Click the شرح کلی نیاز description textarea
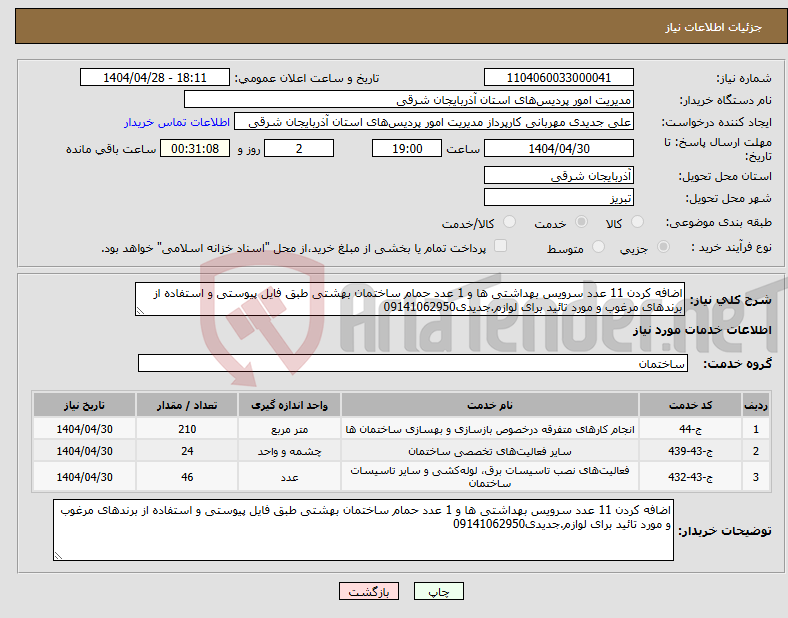The height and width of the screenshot is (618, 788). pyautogui.click(x=410, y=299)
